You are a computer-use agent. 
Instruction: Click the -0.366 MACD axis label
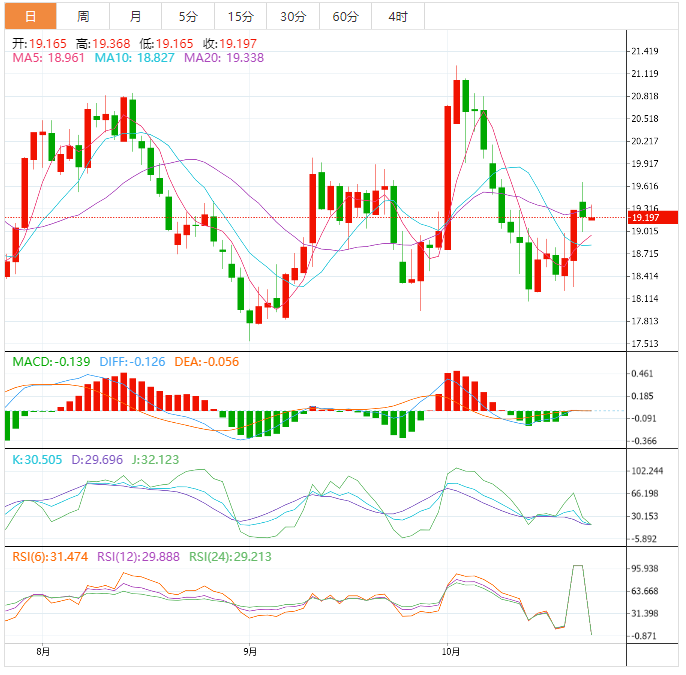[x=644, y=441]
